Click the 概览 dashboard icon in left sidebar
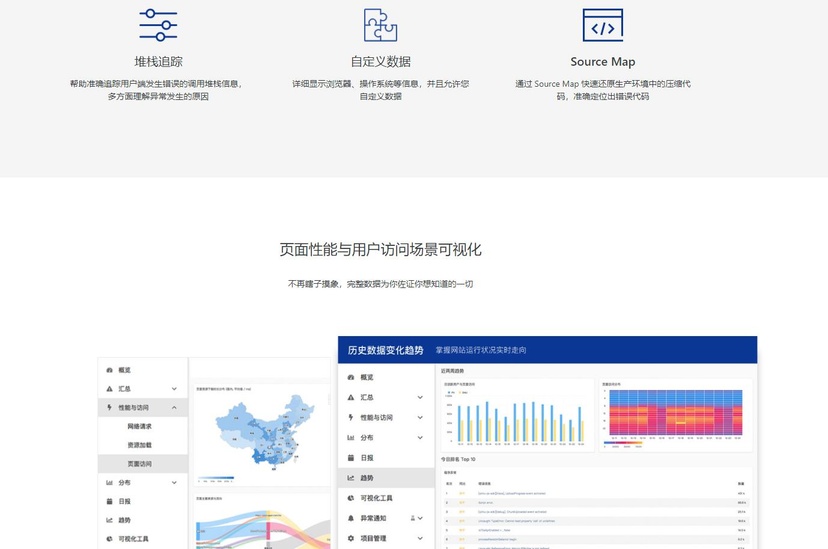The image size is (828, 549). [x=109, y=370]
